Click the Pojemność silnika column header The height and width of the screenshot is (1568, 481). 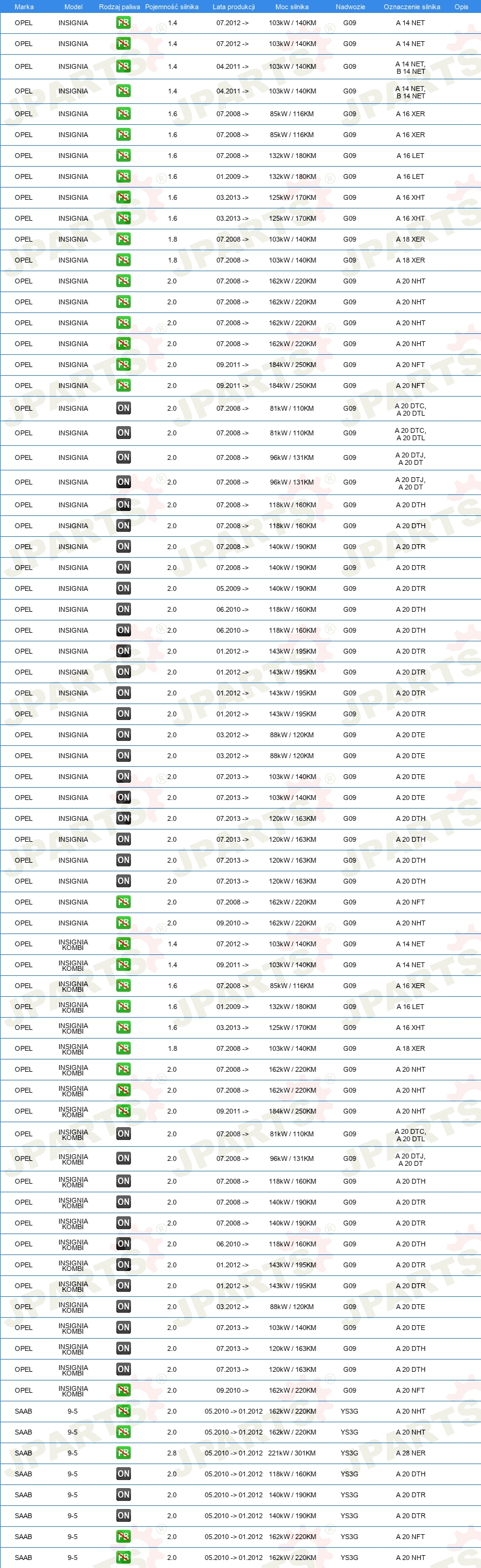(172, 7)
